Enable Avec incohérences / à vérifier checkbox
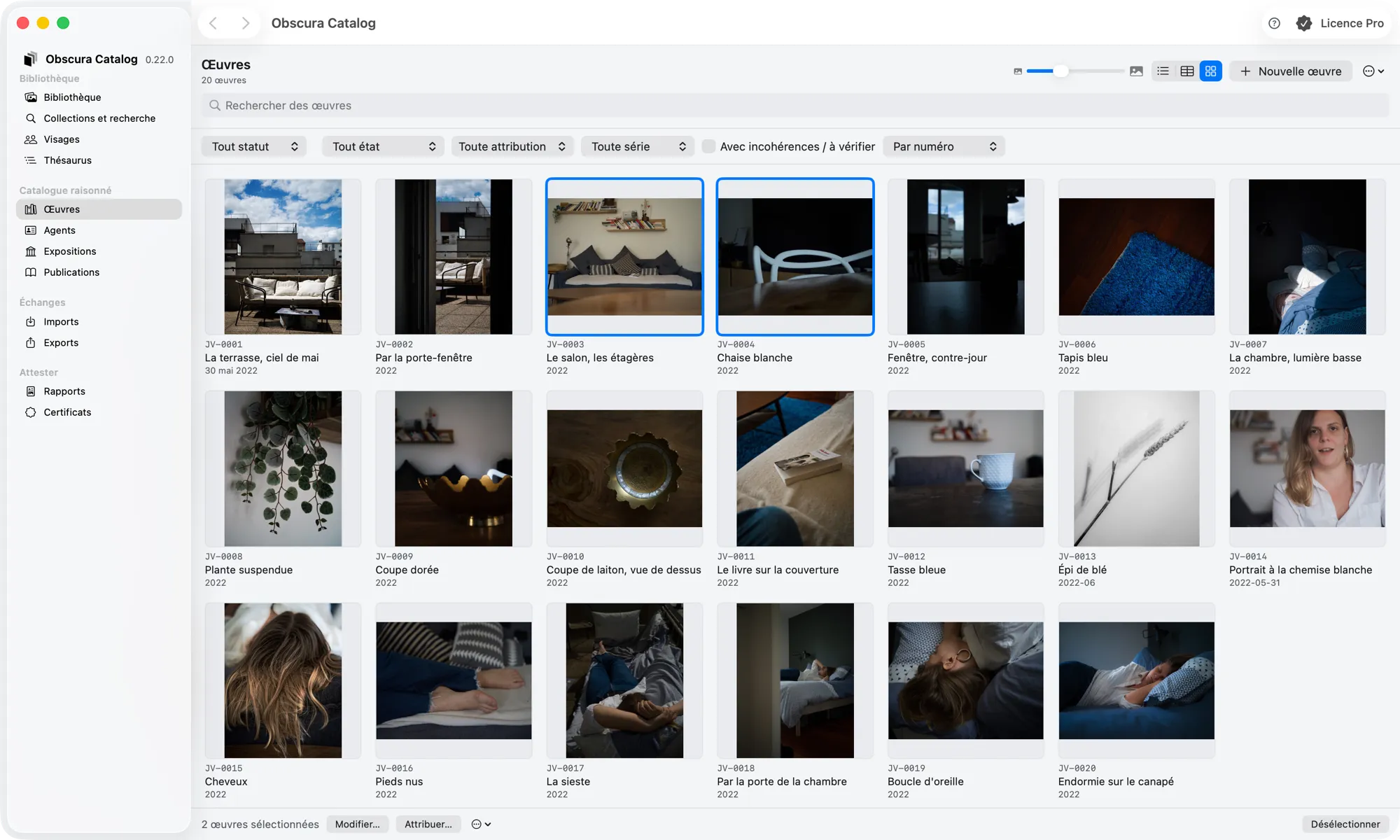 click(708, 146)
